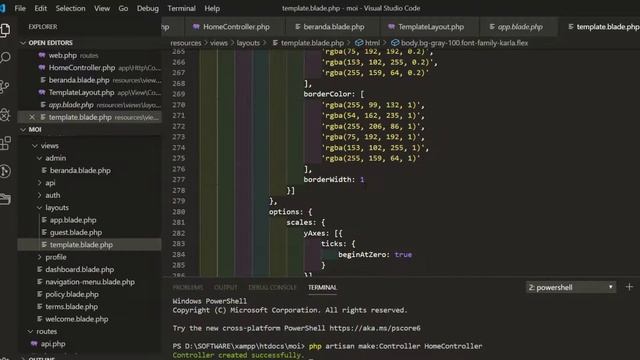Open policy.blade.php in file tree
This screenshot has width=640, height=360.
pyautogui.click(x=89, y=294)
